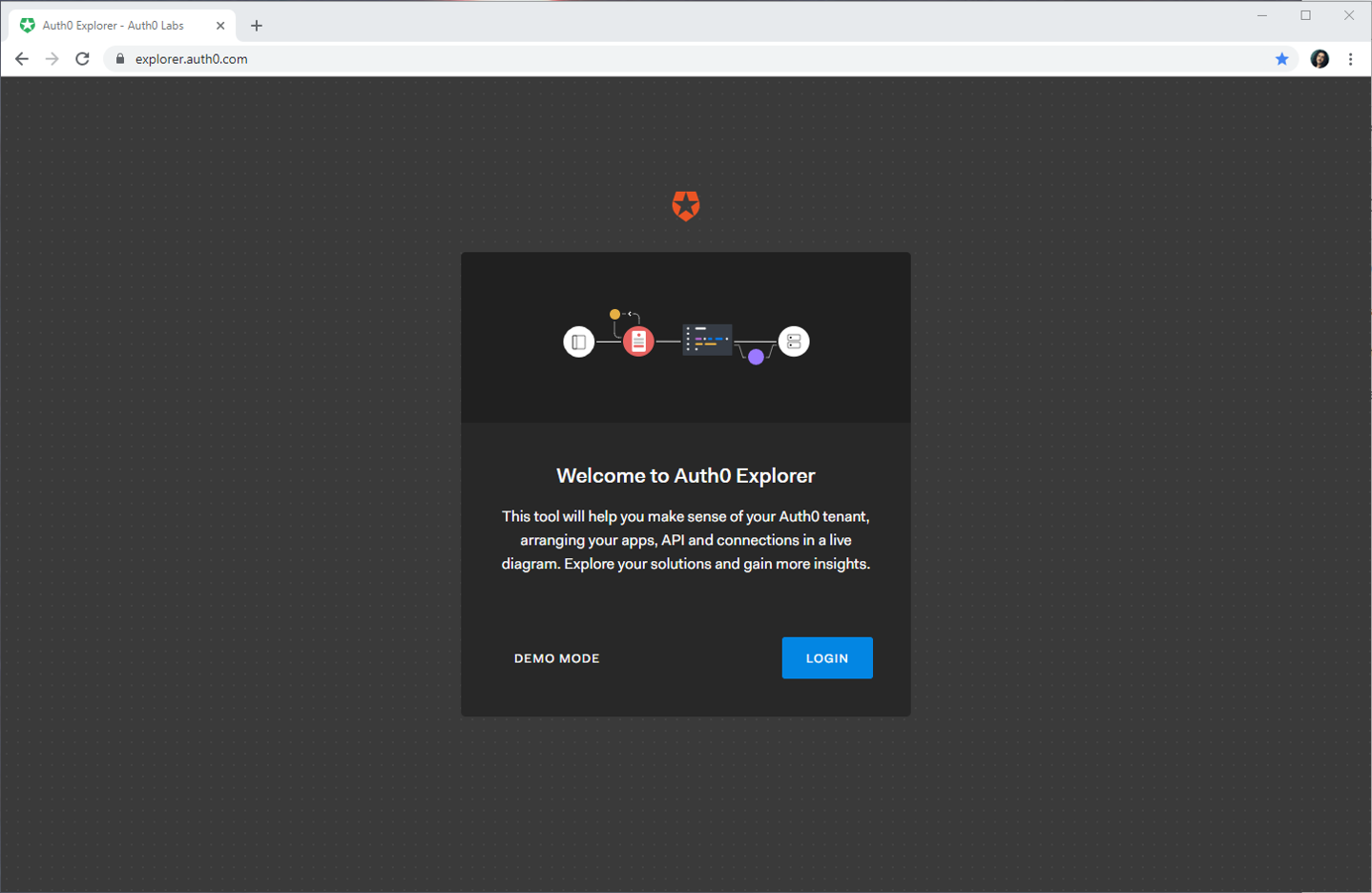Click the server icon node in the diagram

pos(794,341)
